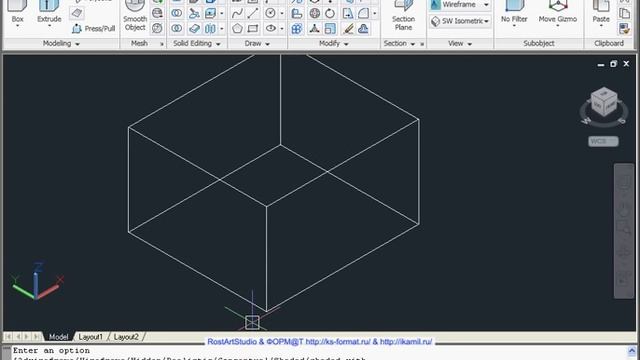Click the Erase pencil icon in Modify
This screenshot has height=360, width=640.
(x=348, y=29)
